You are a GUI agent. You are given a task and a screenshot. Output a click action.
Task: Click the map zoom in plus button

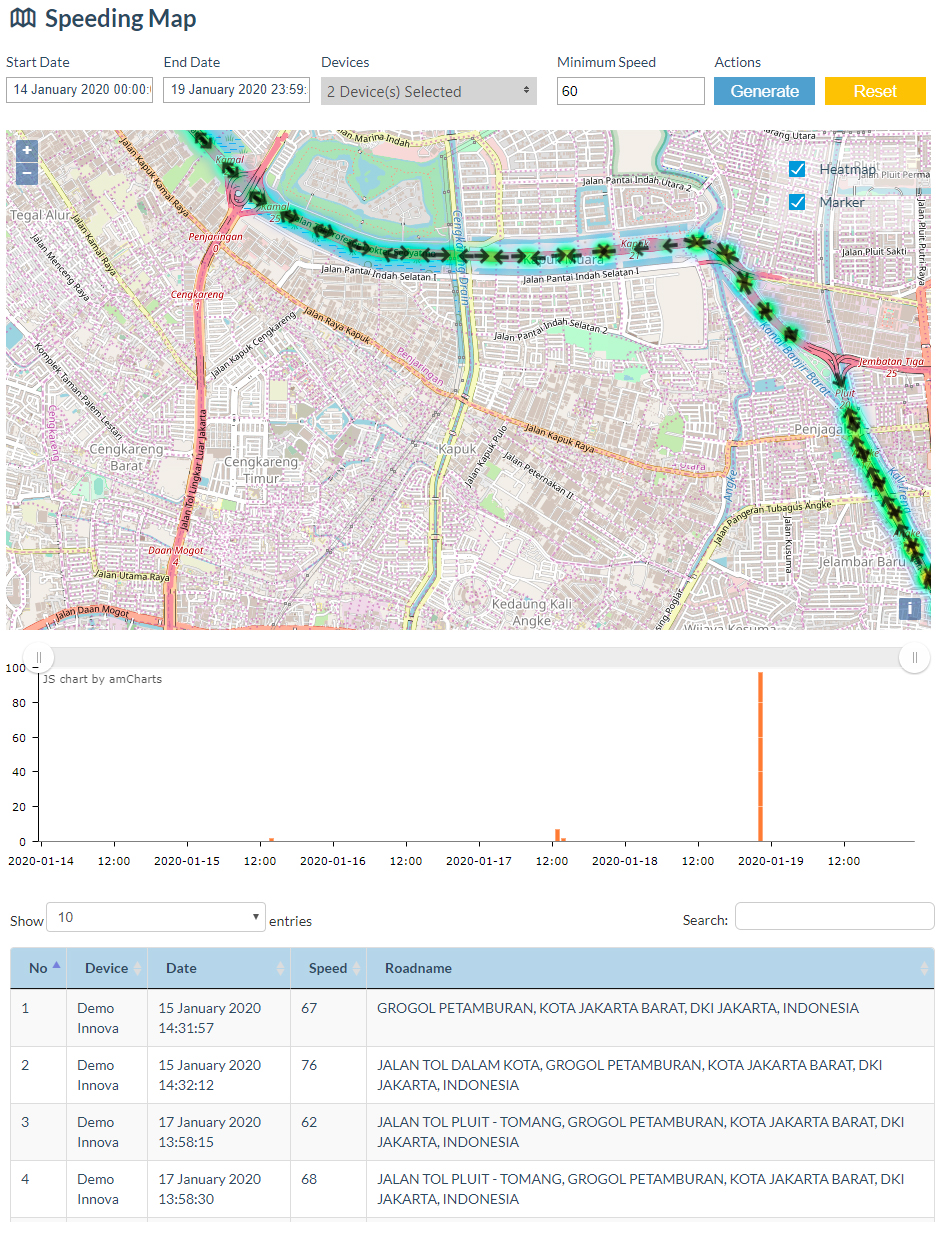pyautogui.click(x=27, y=150)
